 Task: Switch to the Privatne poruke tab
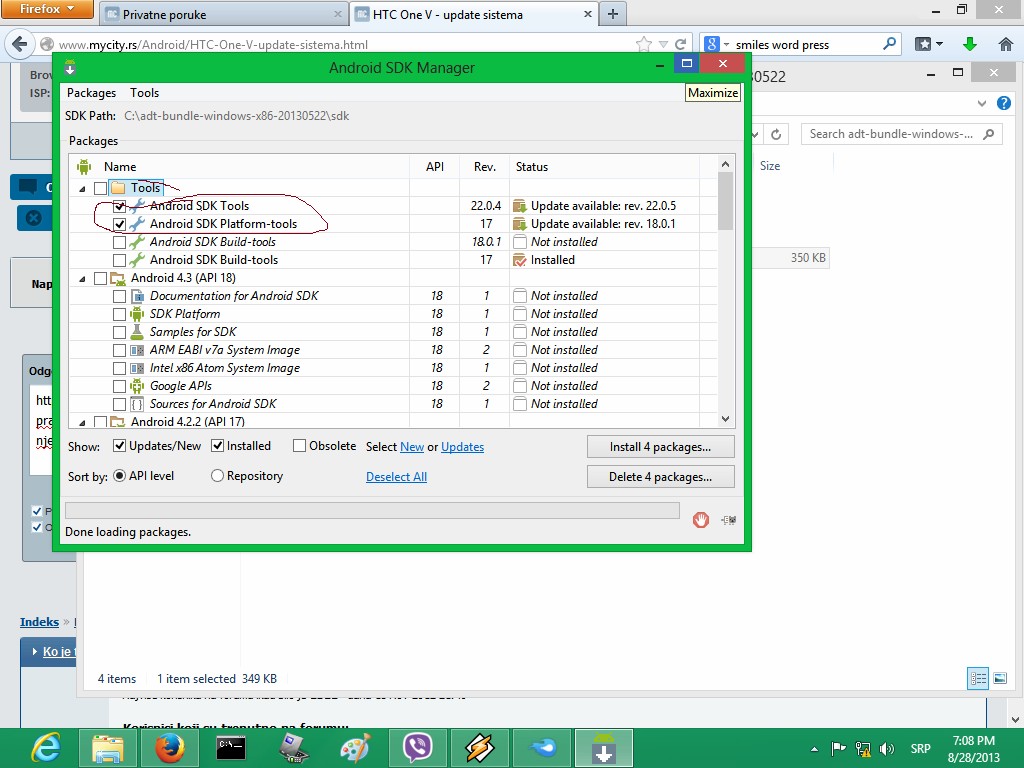222,14
